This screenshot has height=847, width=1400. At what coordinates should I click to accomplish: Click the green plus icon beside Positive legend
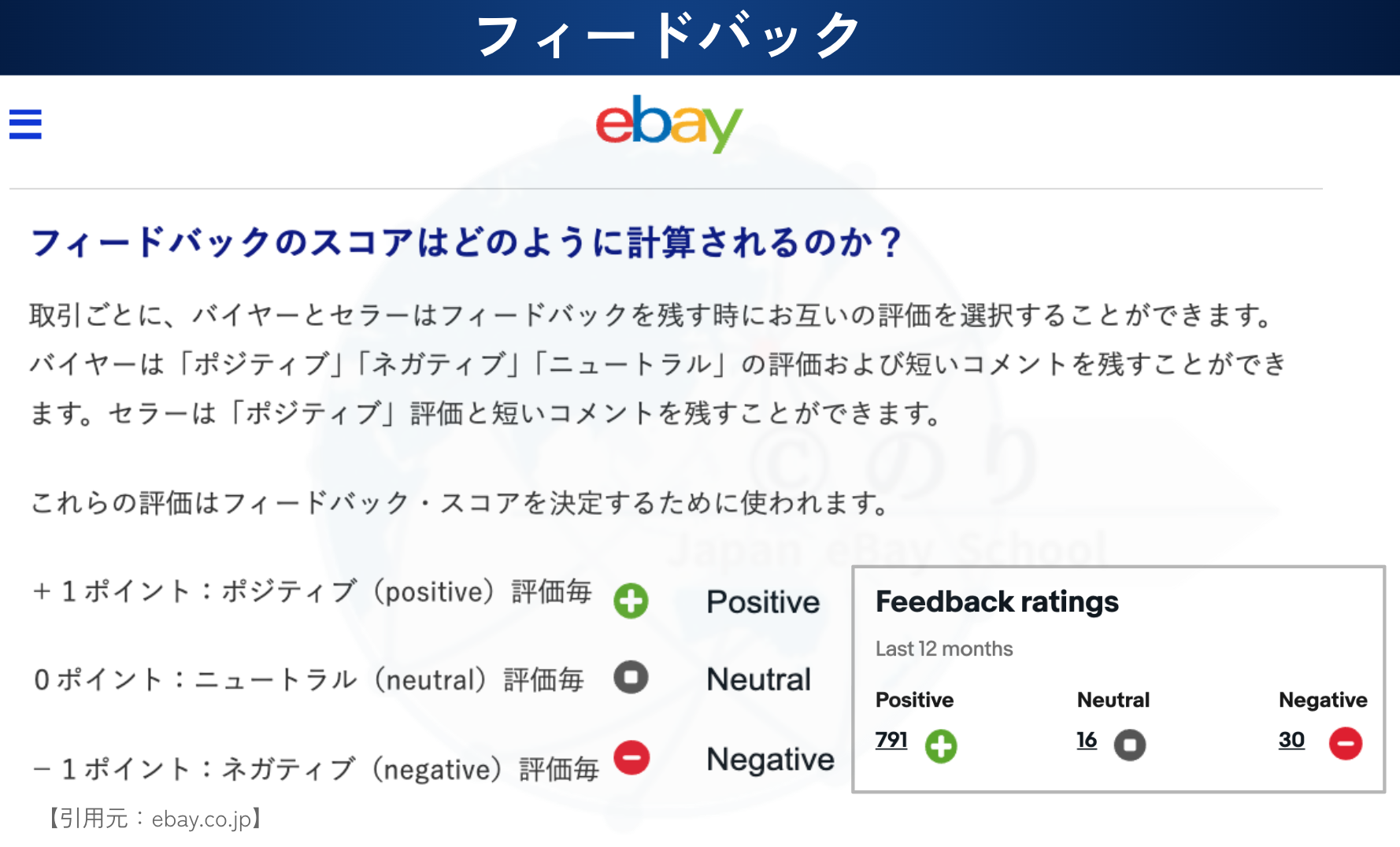pos(631,601)
